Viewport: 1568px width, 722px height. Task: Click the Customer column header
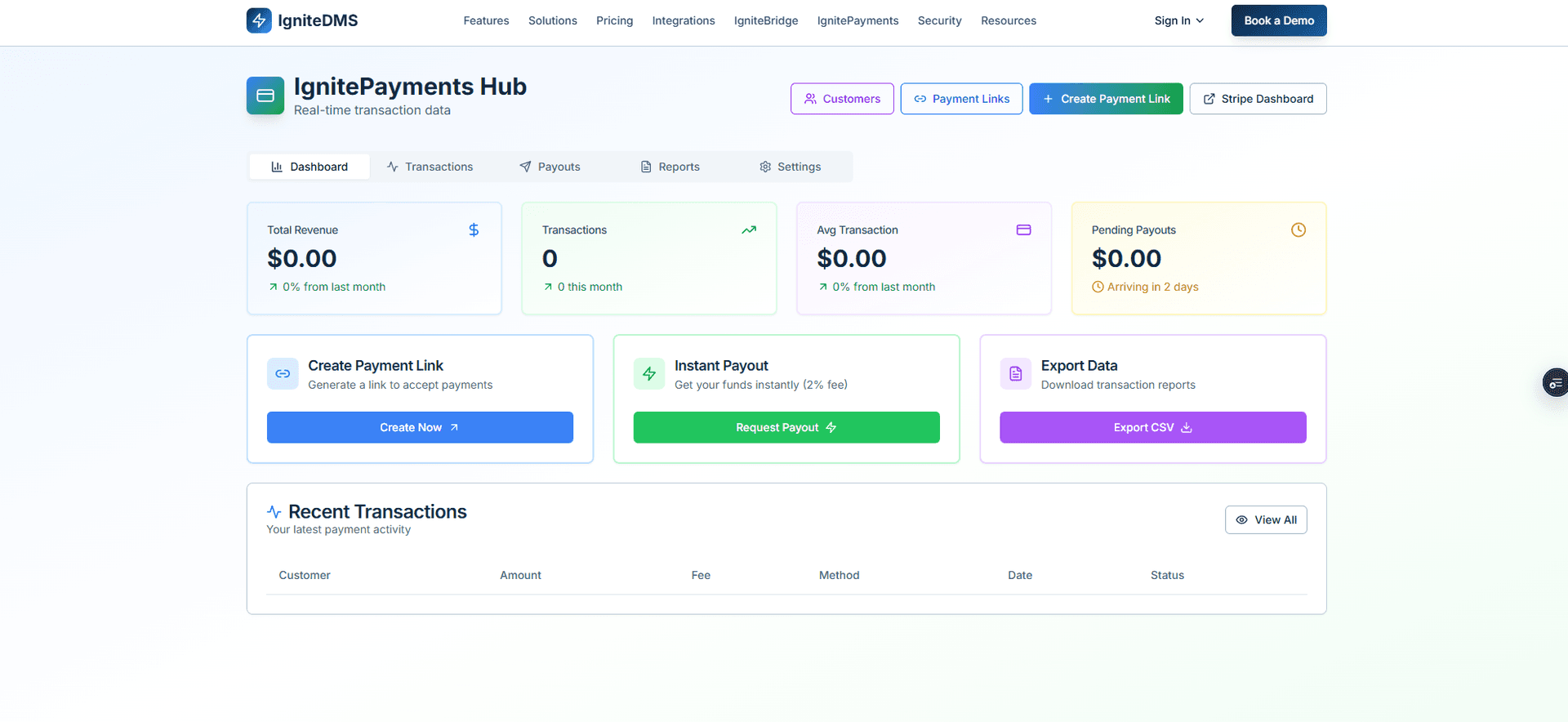coord(305,575)
